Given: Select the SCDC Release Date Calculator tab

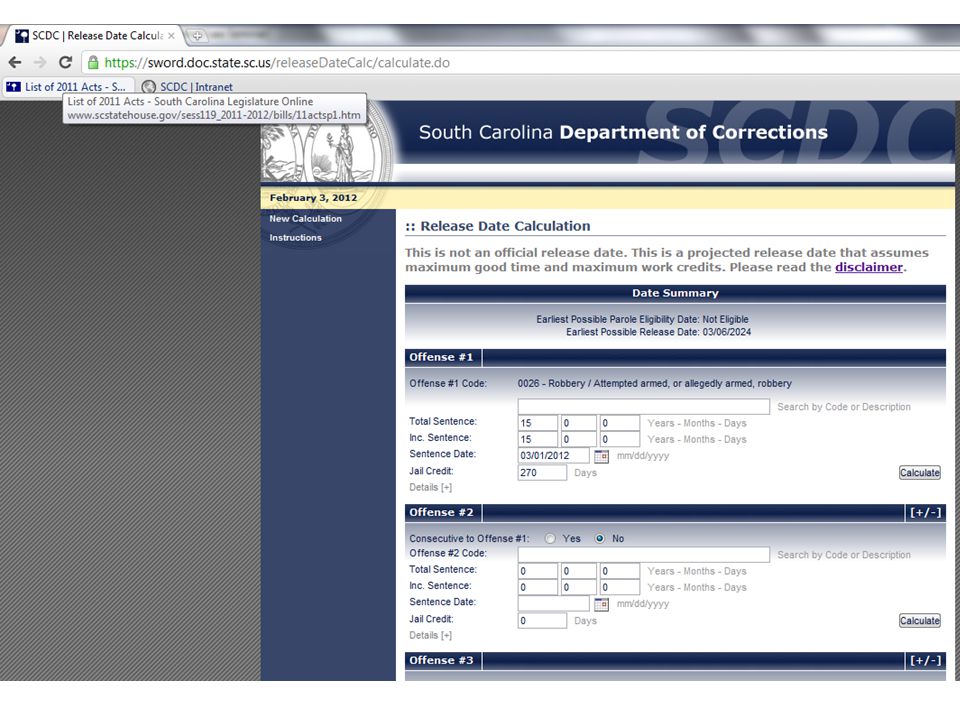Looking at the screenshot, I should [x=94, y=36].
